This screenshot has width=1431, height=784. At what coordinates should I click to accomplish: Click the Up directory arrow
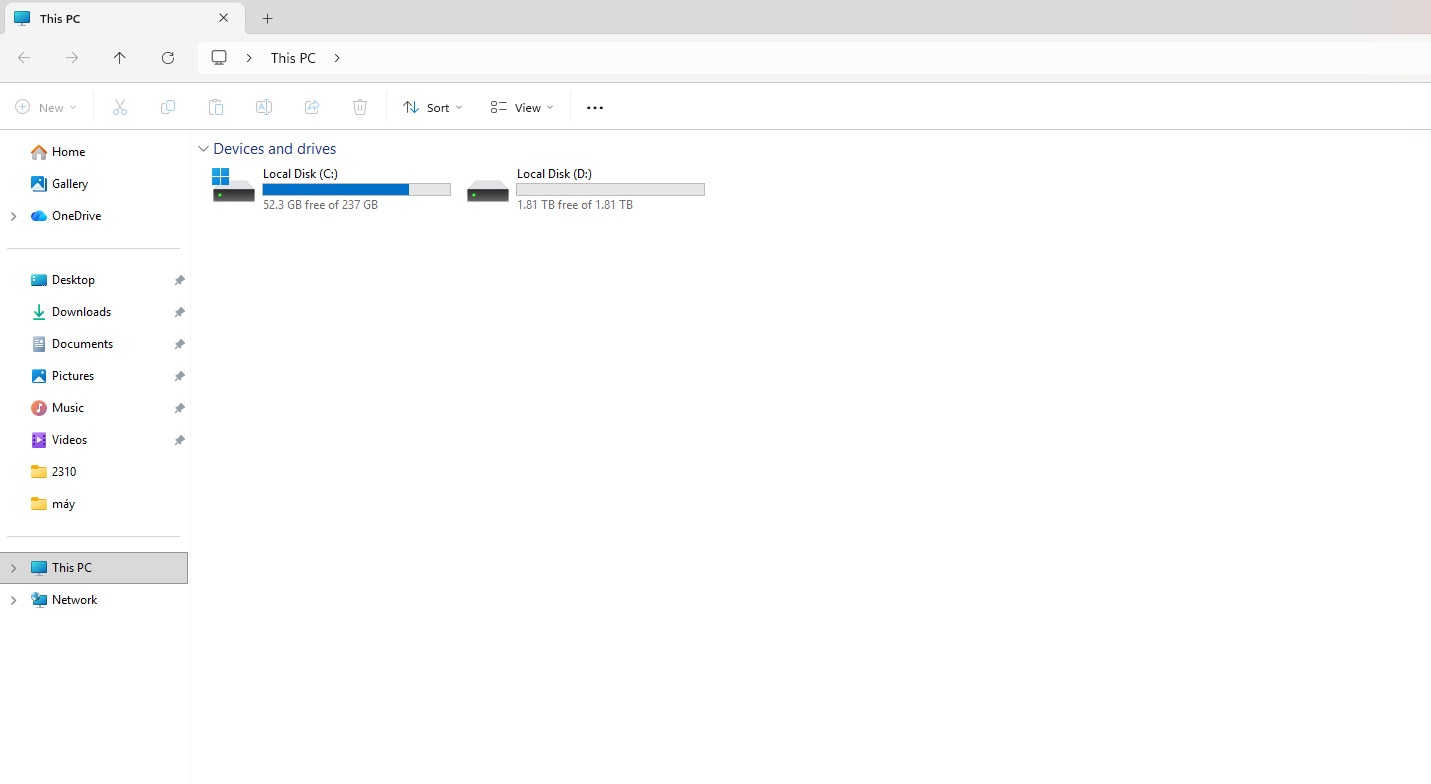pyautogui.click(x=120, y=58)
